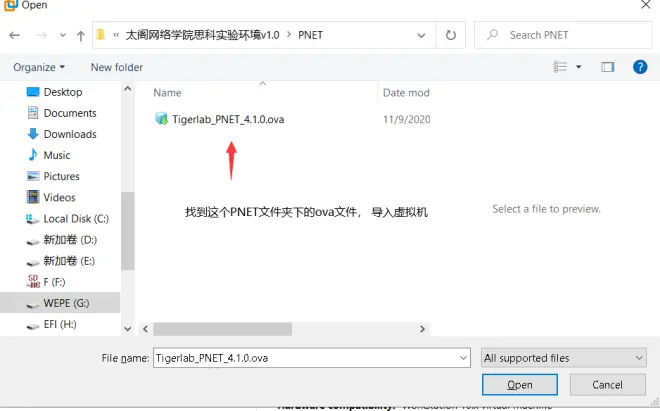
Task: Expand the recent locations dropdown arrow
Action: [x=63, y=35]
